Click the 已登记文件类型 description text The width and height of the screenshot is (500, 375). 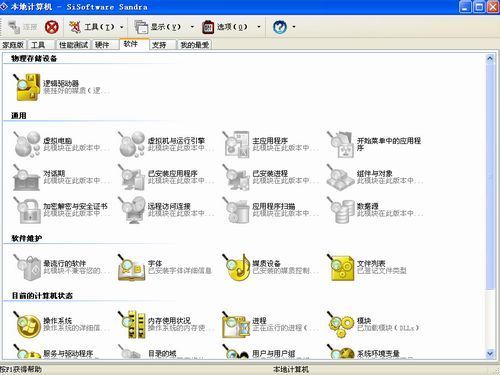(x=382, y=271)
